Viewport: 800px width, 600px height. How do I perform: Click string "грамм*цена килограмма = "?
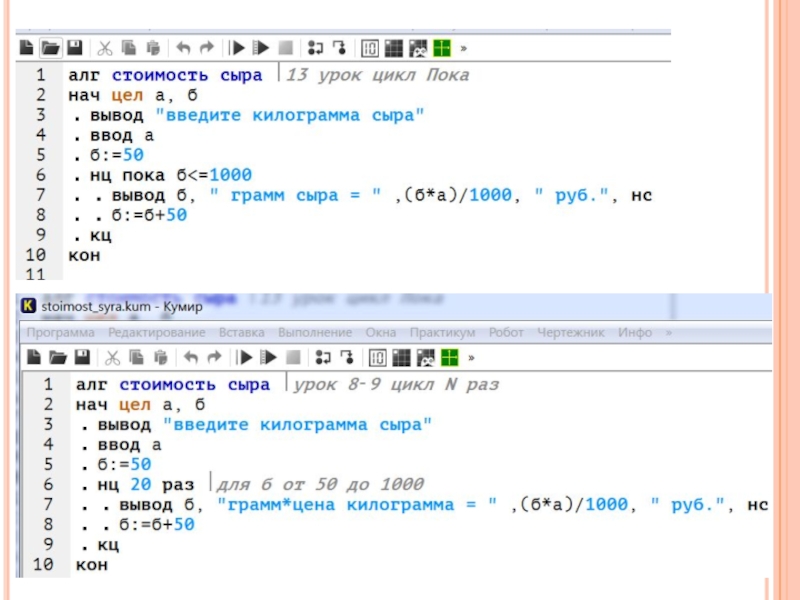click(357, 505)
